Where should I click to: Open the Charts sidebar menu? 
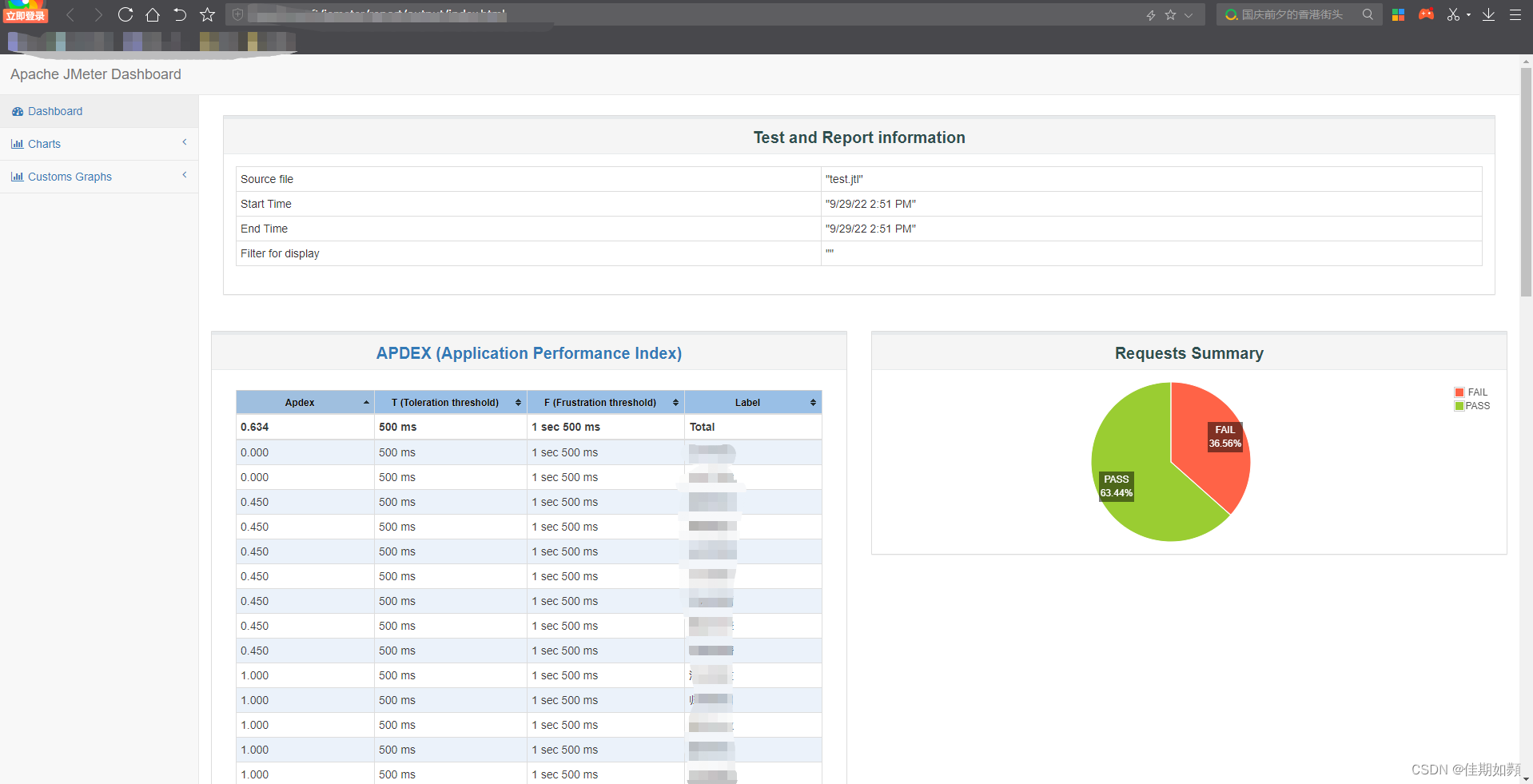tap(99, 144)
